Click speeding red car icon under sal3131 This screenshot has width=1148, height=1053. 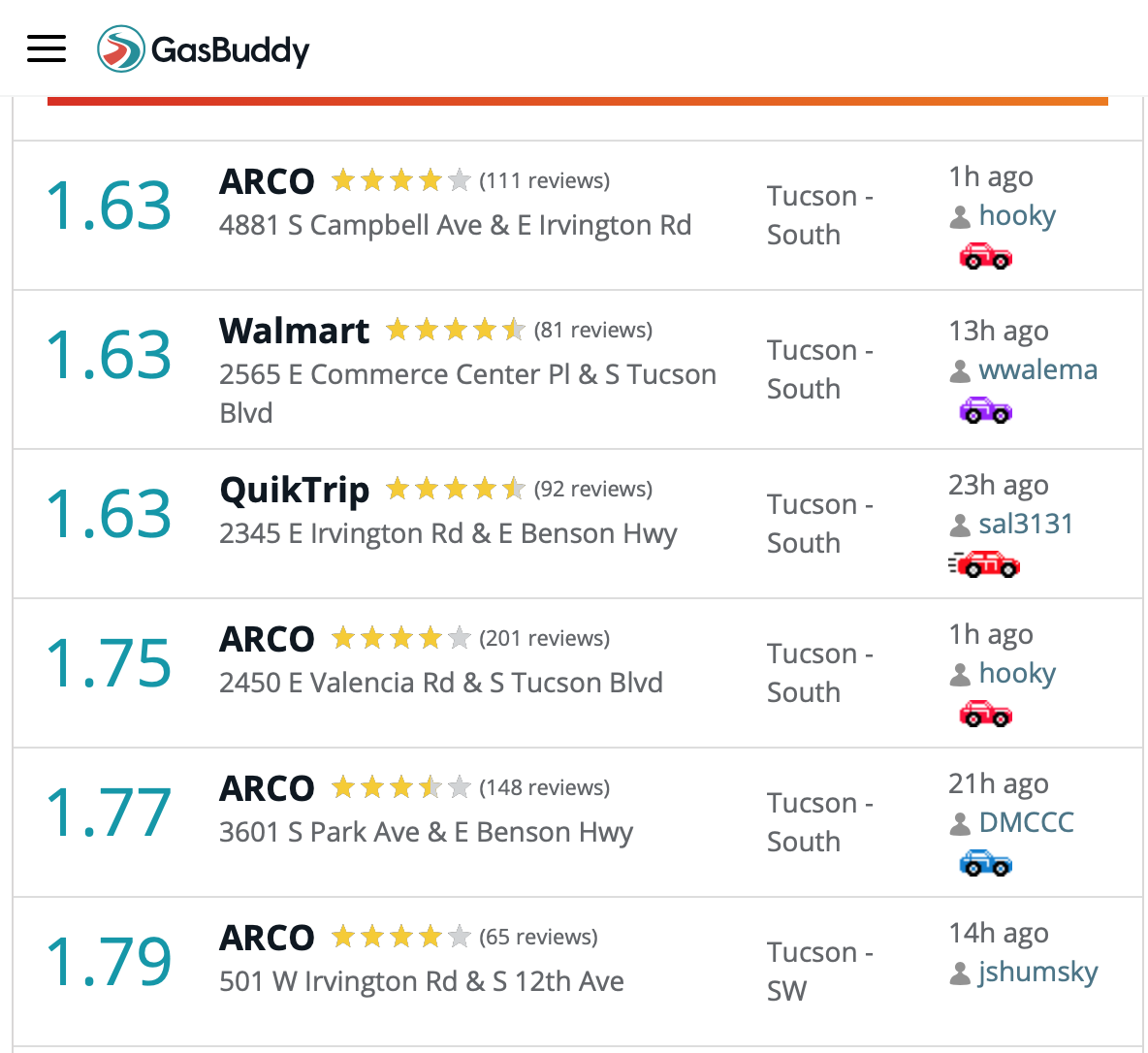pyautogui.click(x=984, y=564)
